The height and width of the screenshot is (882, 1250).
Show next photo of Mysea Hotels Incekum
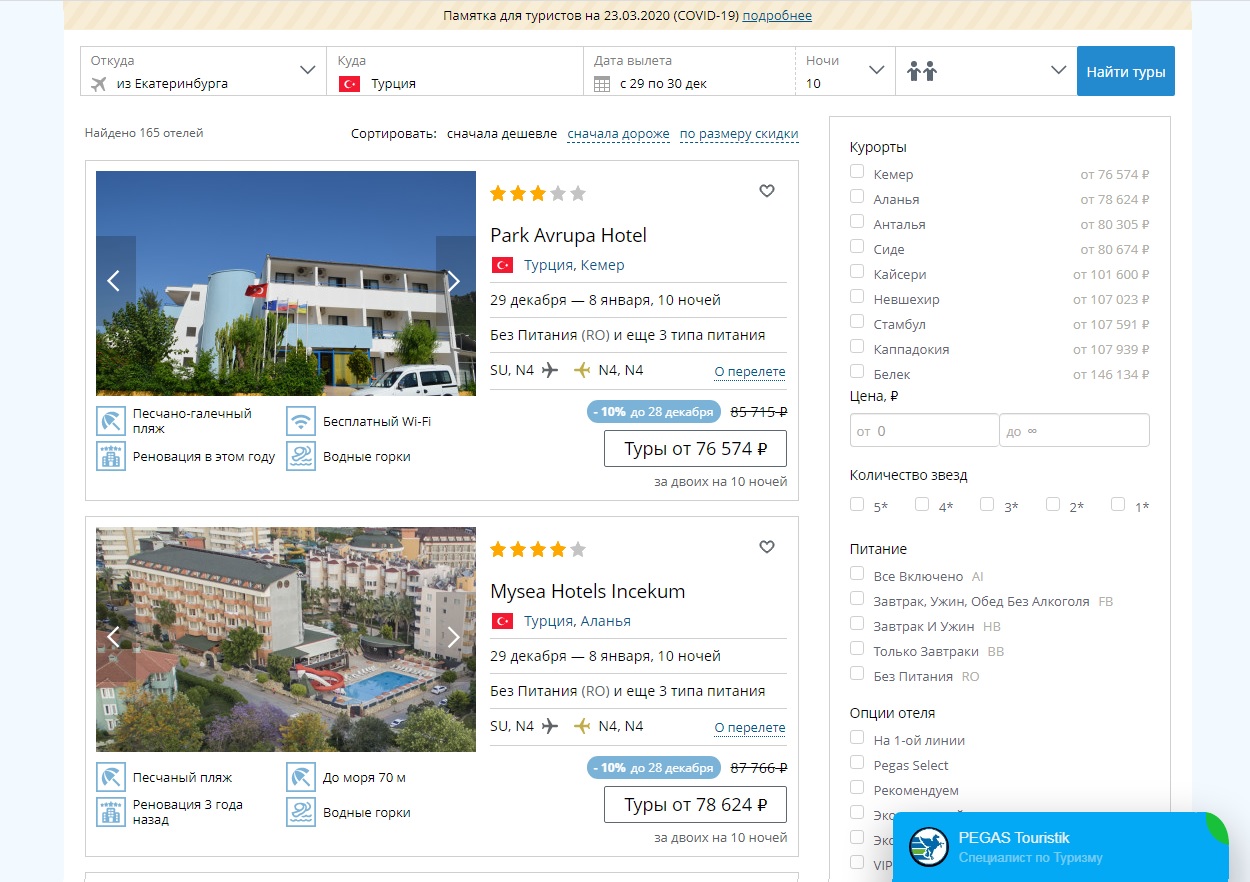tap(455, 637)
